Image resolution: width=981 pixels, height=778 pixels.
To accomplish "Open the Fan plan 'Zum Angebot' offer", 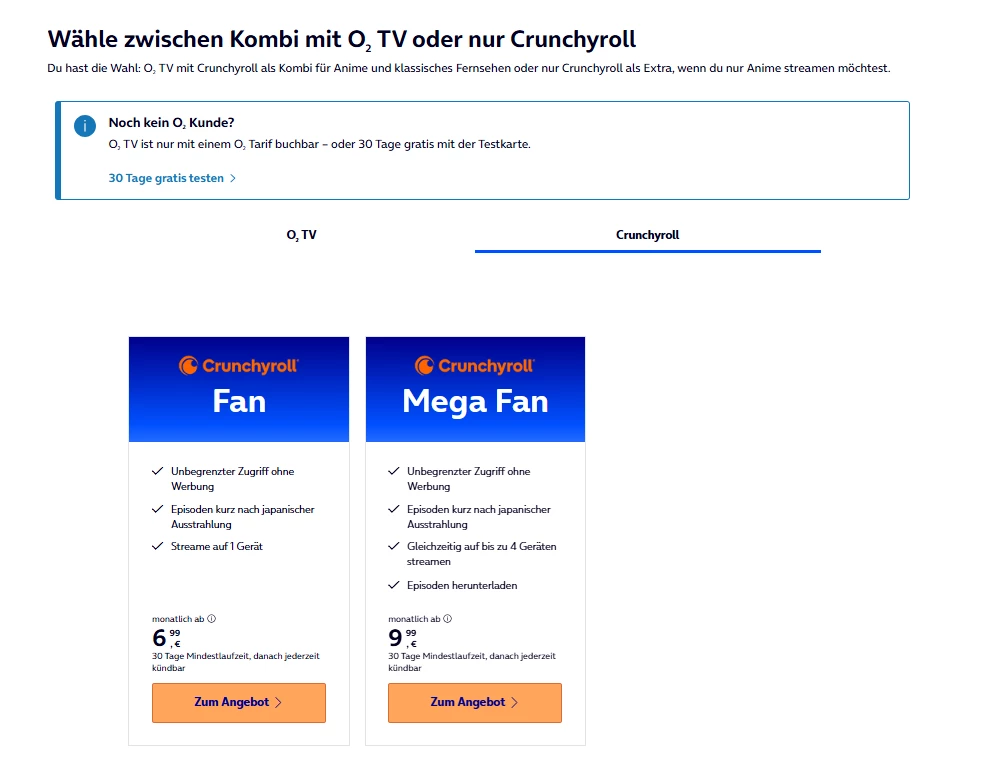I will click(x=238, y=703).
